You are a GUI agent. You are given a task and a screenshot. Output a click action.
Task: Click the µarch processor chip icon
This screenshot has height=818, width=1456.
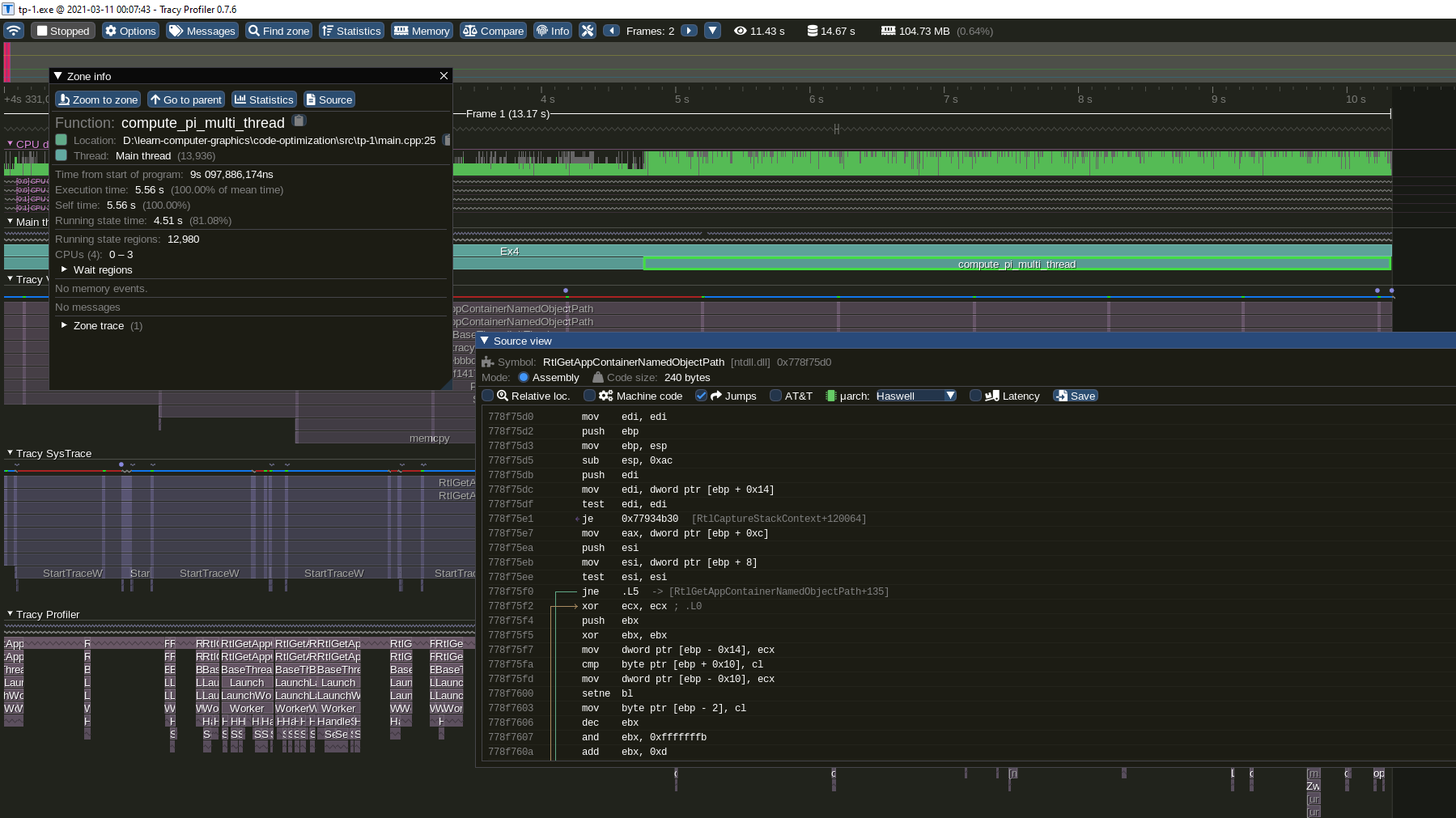830,396
